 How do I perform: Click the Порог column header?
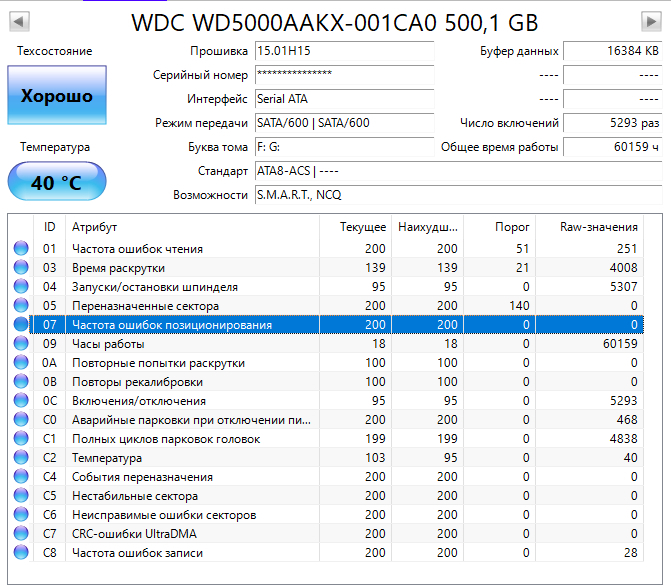click(499, 227)
